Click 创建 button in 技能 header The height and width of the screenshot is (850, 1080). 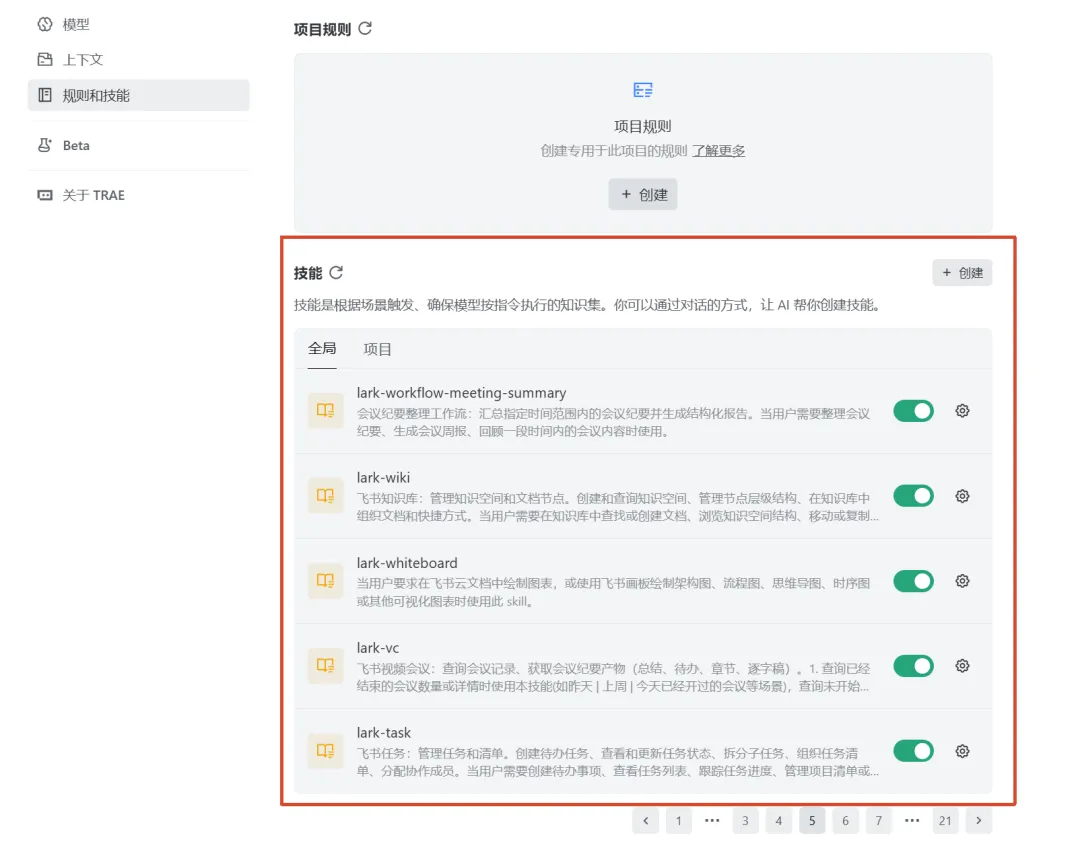point(962,273)
